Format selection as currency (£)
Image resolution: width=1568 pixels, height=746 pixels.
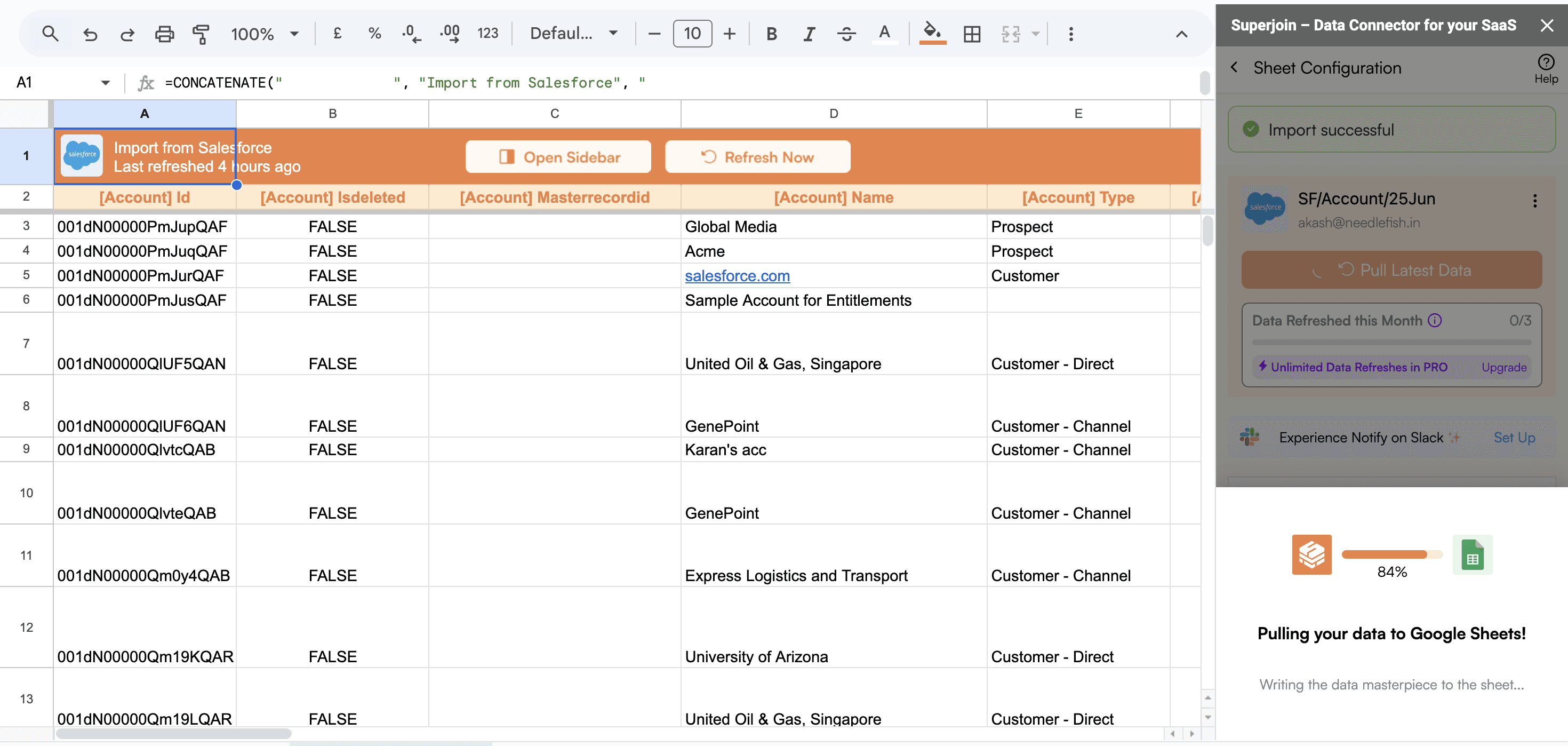tap(337, 34)
